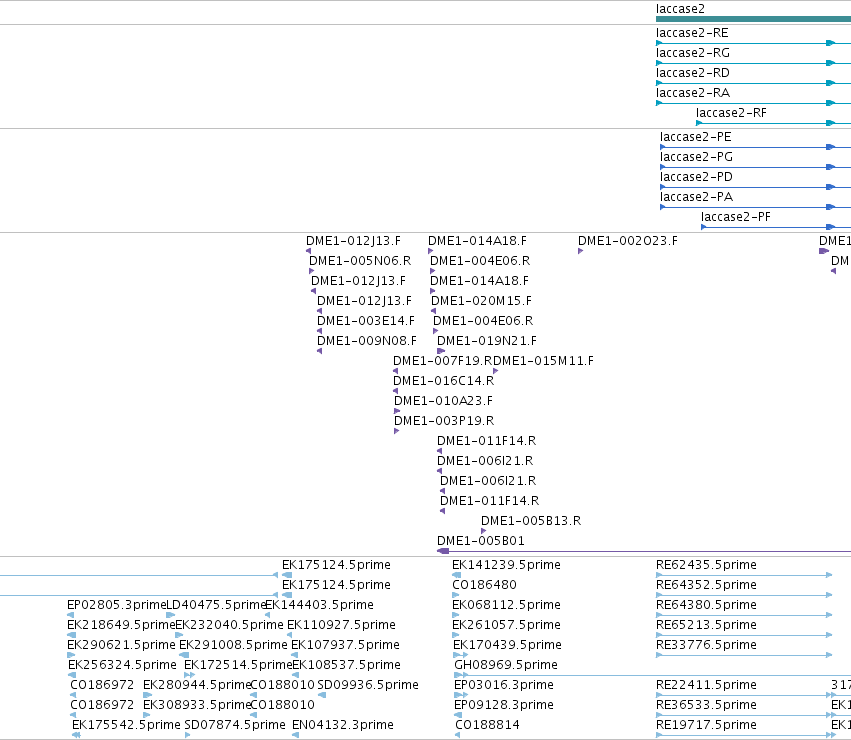Click the arrow marker under DME1-003P19.R

[396, 431]
